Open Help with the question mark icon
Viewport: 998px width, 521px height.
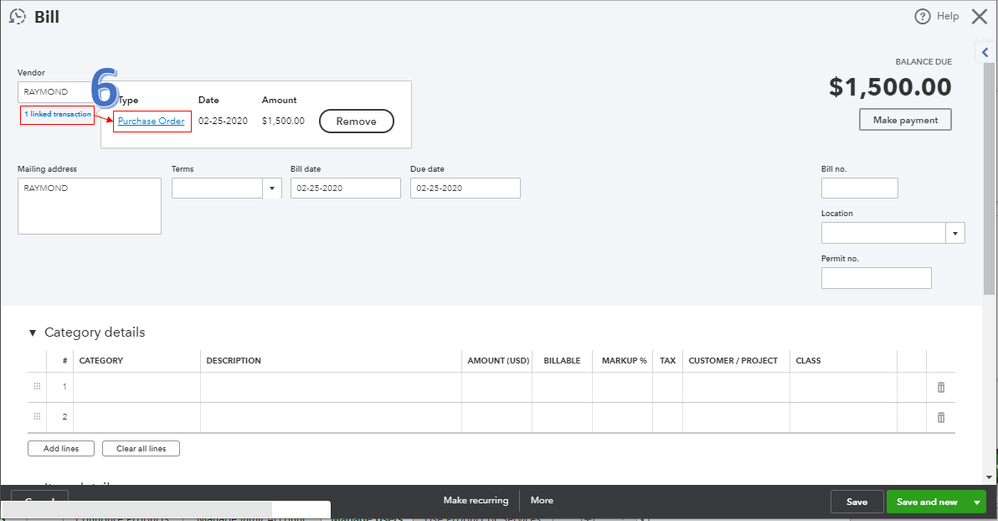(922, 17)
